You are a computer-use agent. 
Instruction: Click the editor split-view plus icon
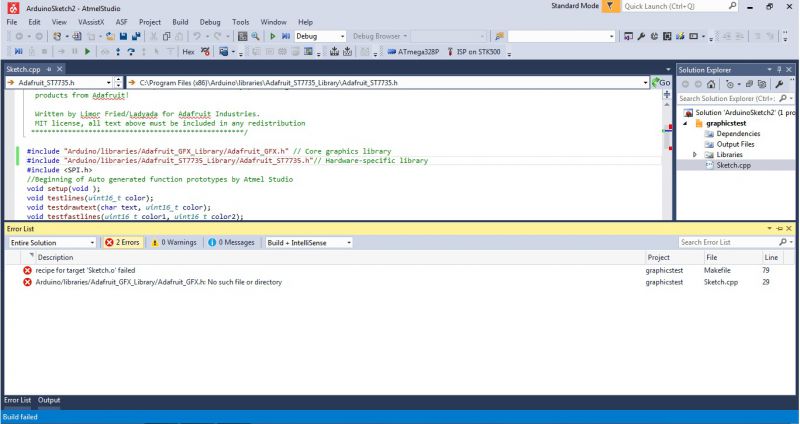tap(666, 94)
